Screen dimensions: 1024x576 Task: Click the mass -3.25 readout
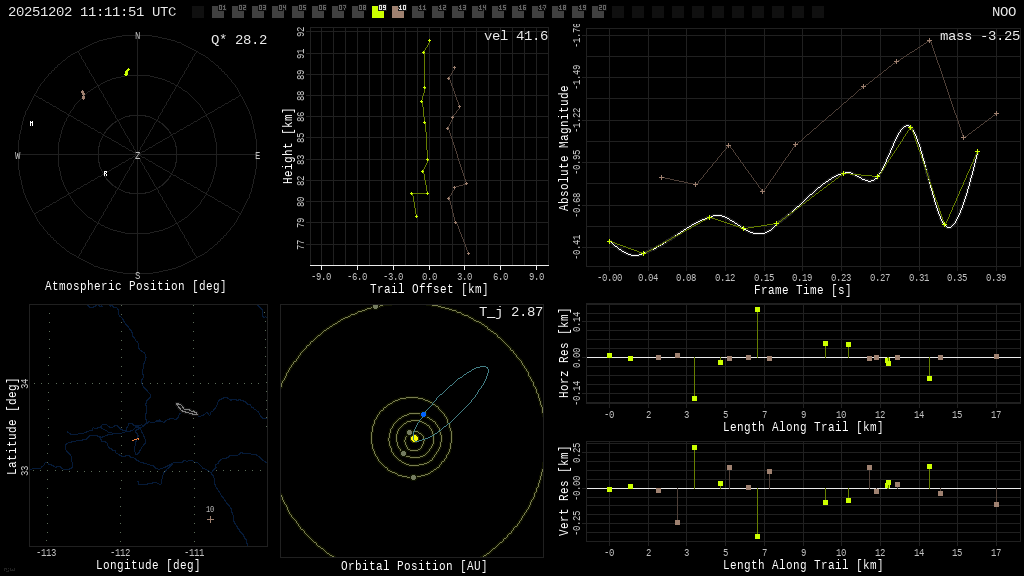pos(979,36)
